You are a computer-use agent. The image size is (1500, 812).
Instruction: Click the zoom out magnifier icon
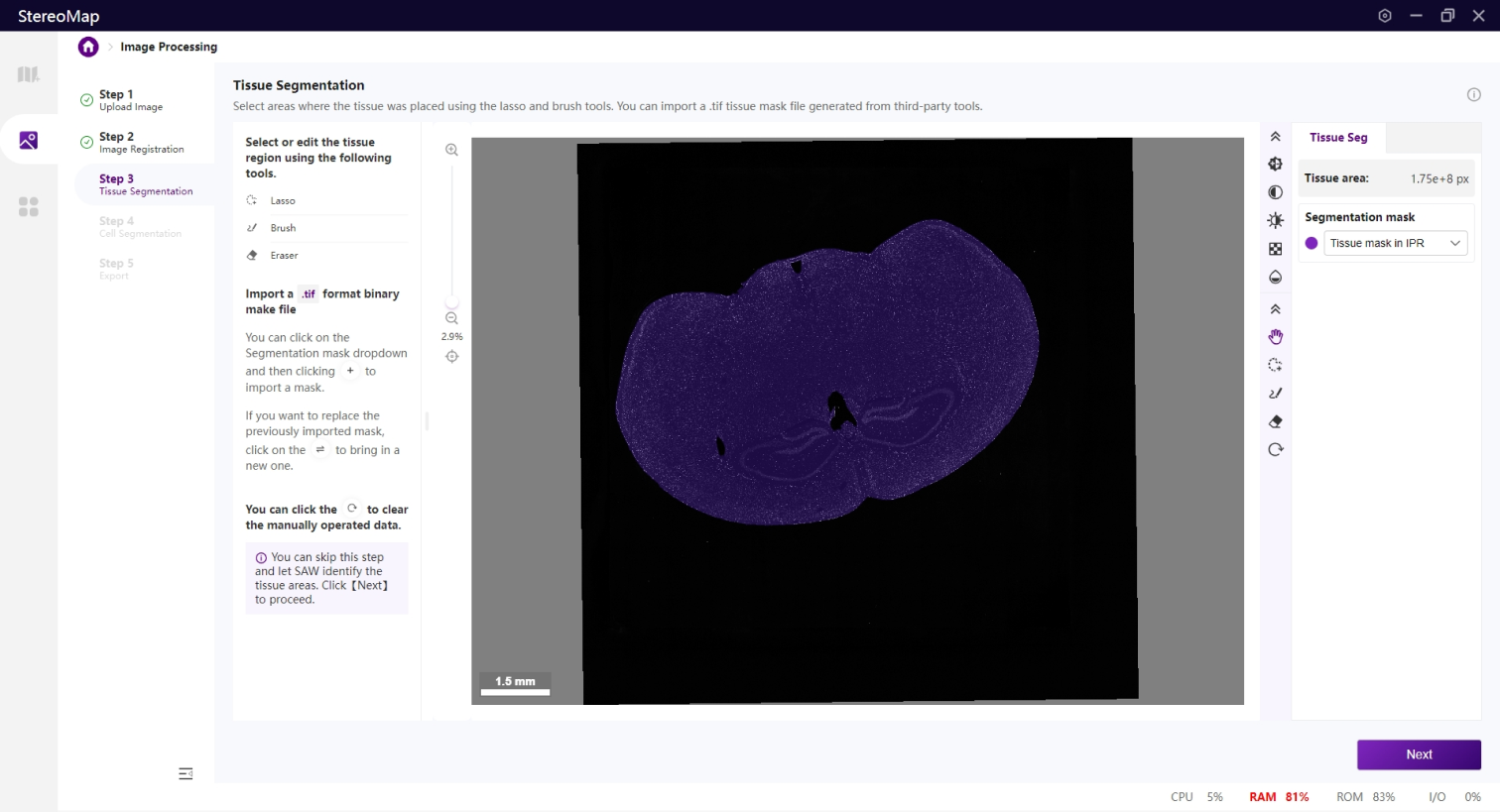(451, 318)
